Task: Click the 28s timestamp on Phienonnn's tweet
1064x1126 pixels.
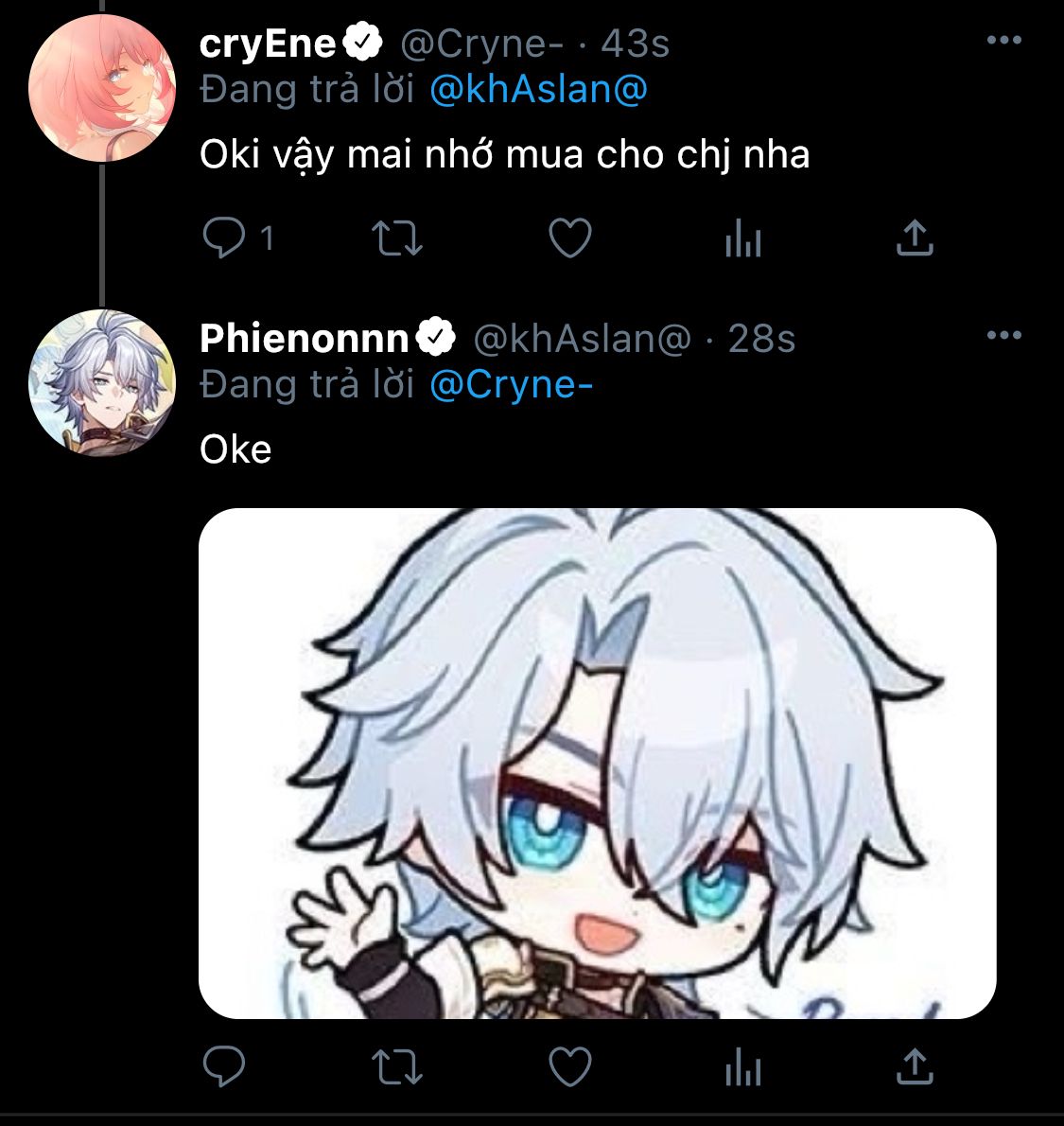Action: coord(761,338)
